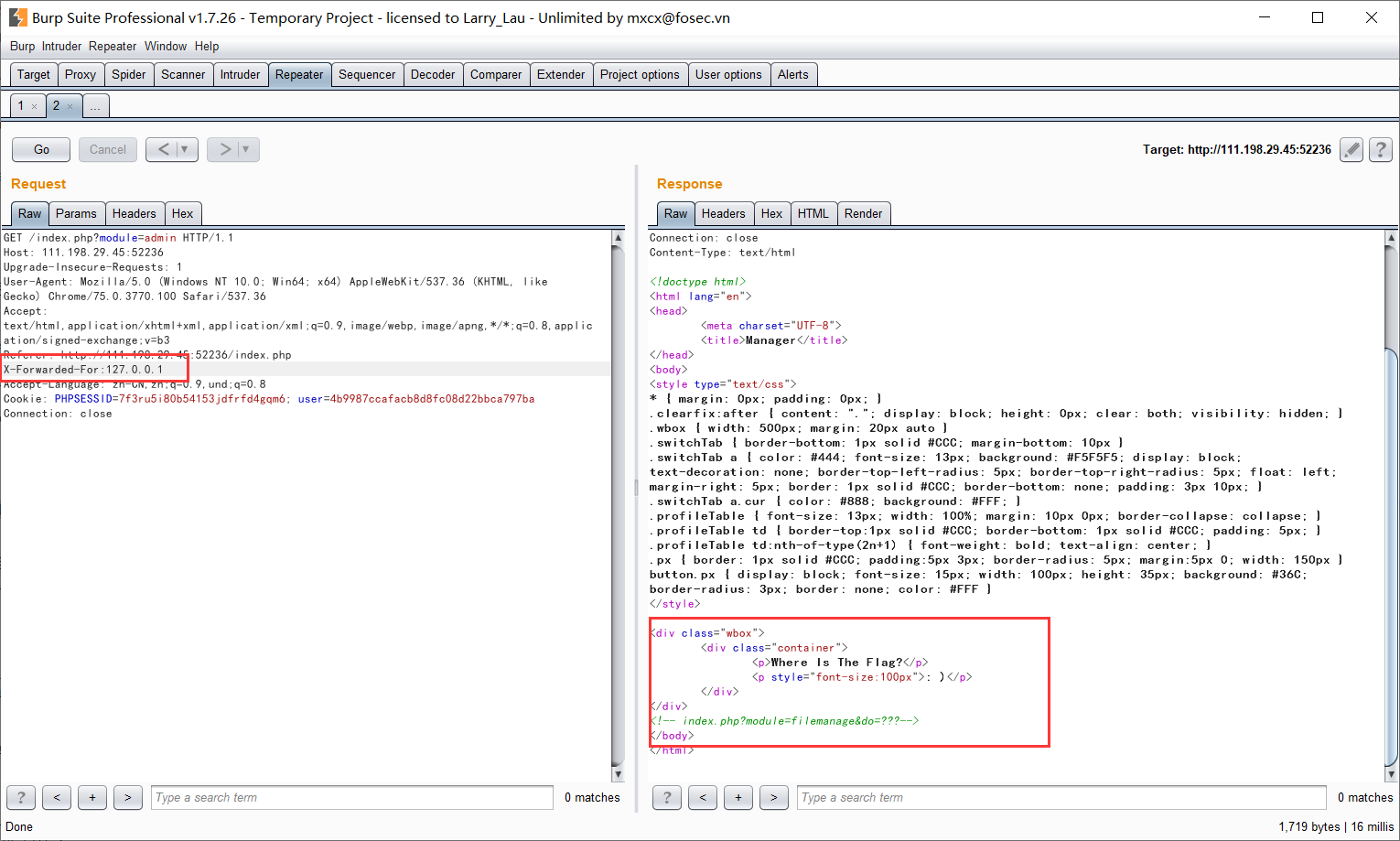Switch to the Proxy tab
Image resolution: width=1400 pixels, height=841 pixels.
(81, 74)
